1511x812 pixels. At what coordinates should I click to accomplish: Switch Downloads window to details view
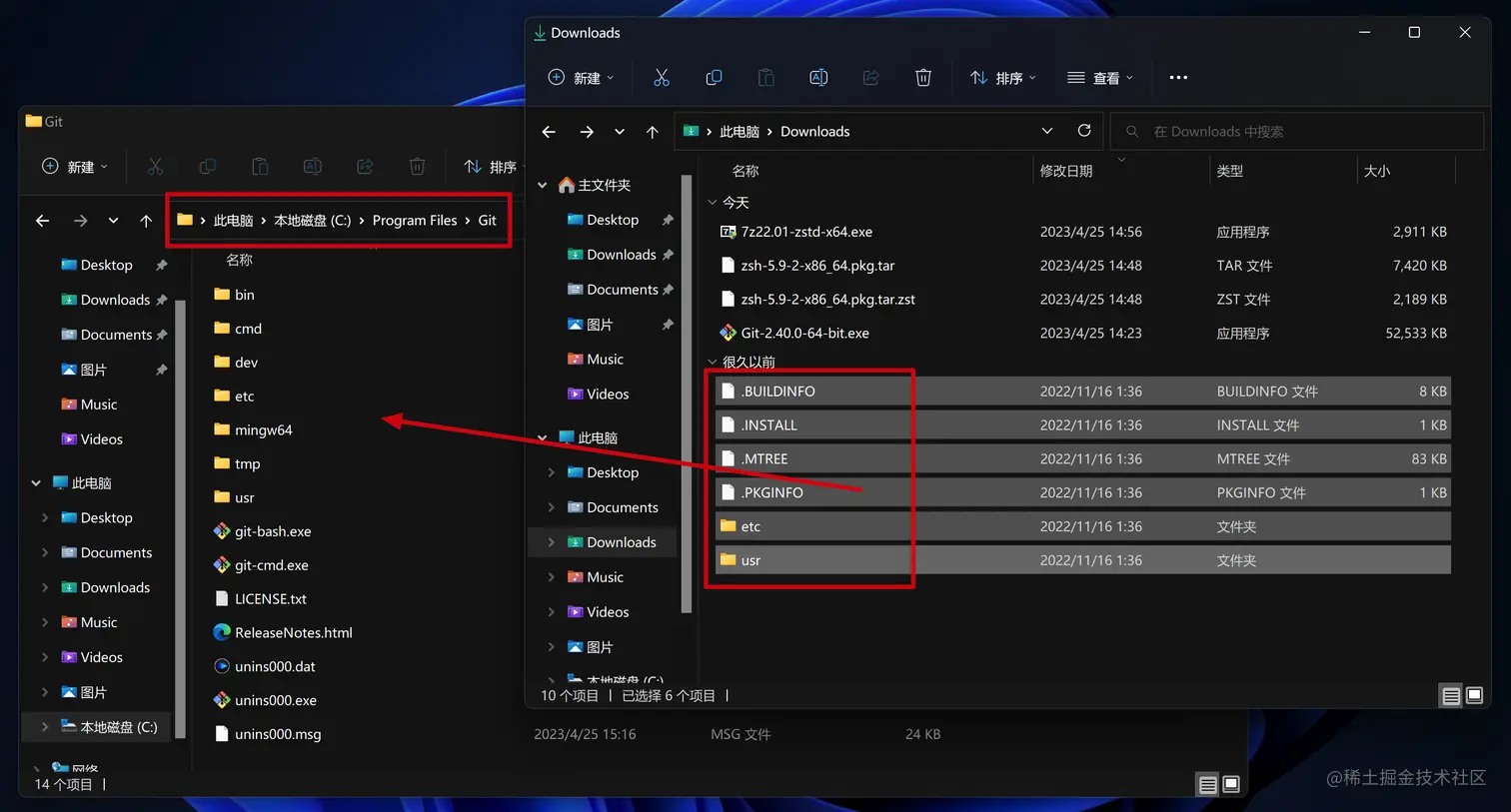(x=1451, y=696)
